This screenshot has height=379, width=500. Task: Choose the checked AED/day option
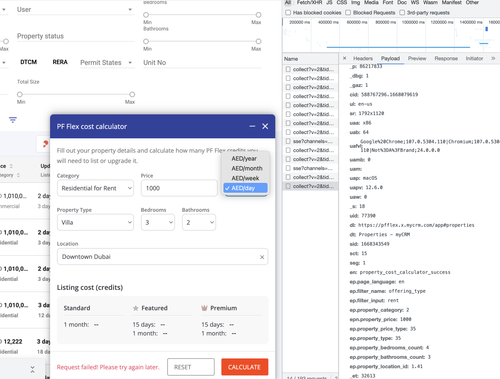[245, 188]
